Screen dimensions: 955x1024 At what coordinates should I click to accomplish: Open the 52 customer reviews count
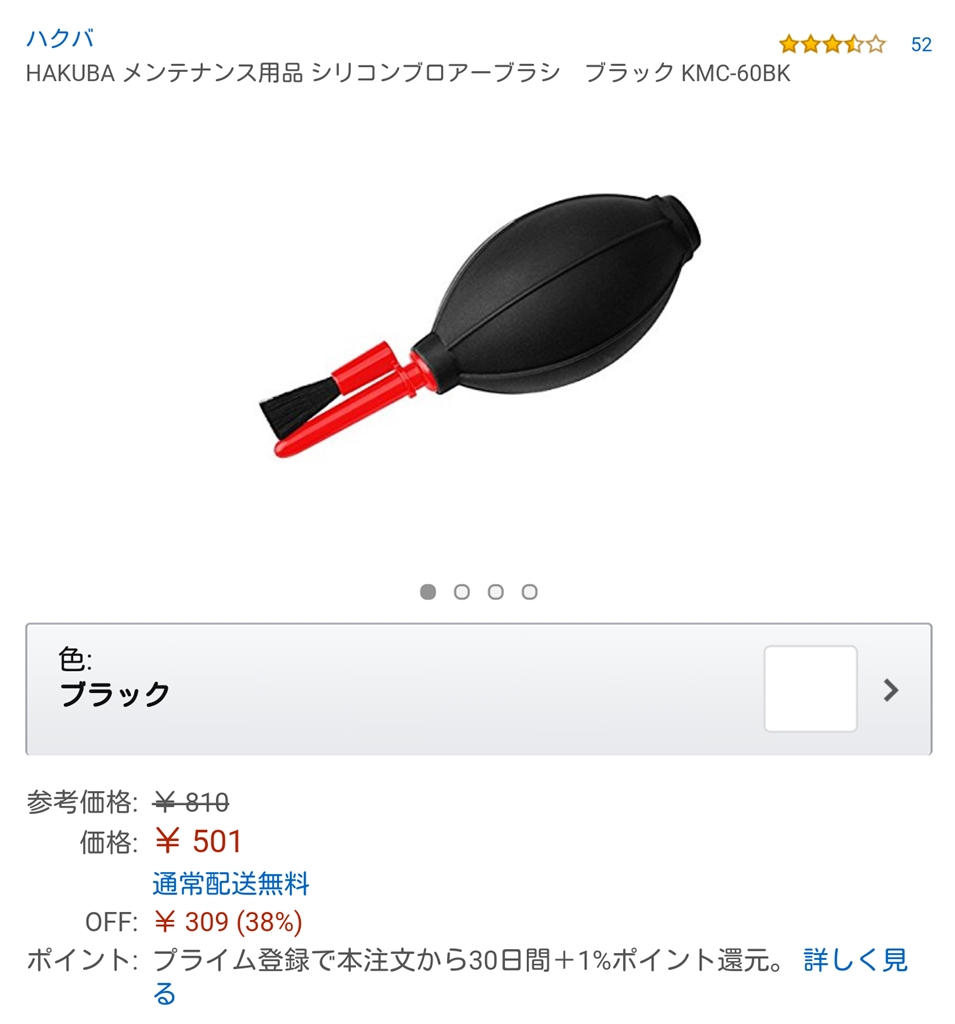pos(921,44)
